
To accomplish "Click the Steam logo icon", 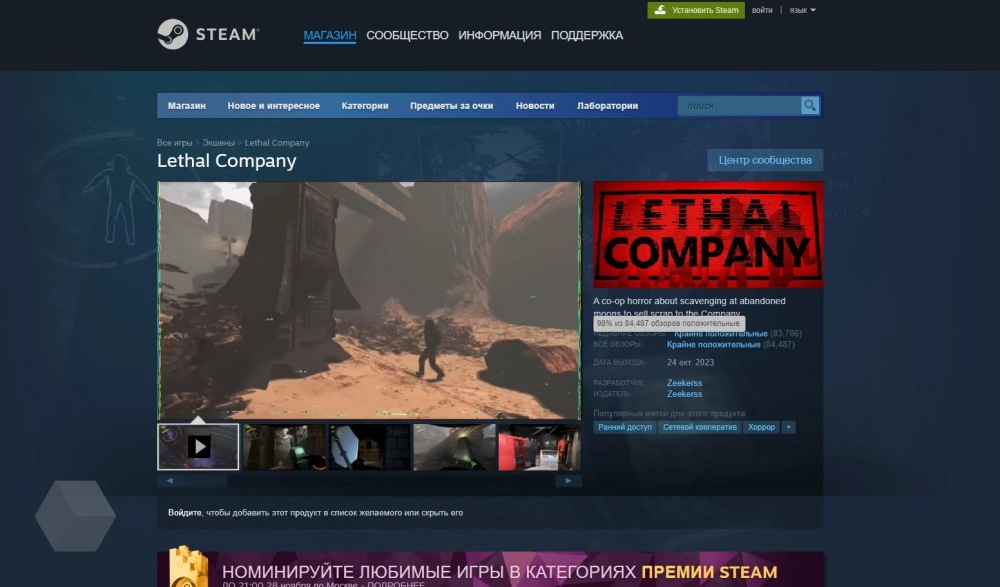I will [173, 34].
